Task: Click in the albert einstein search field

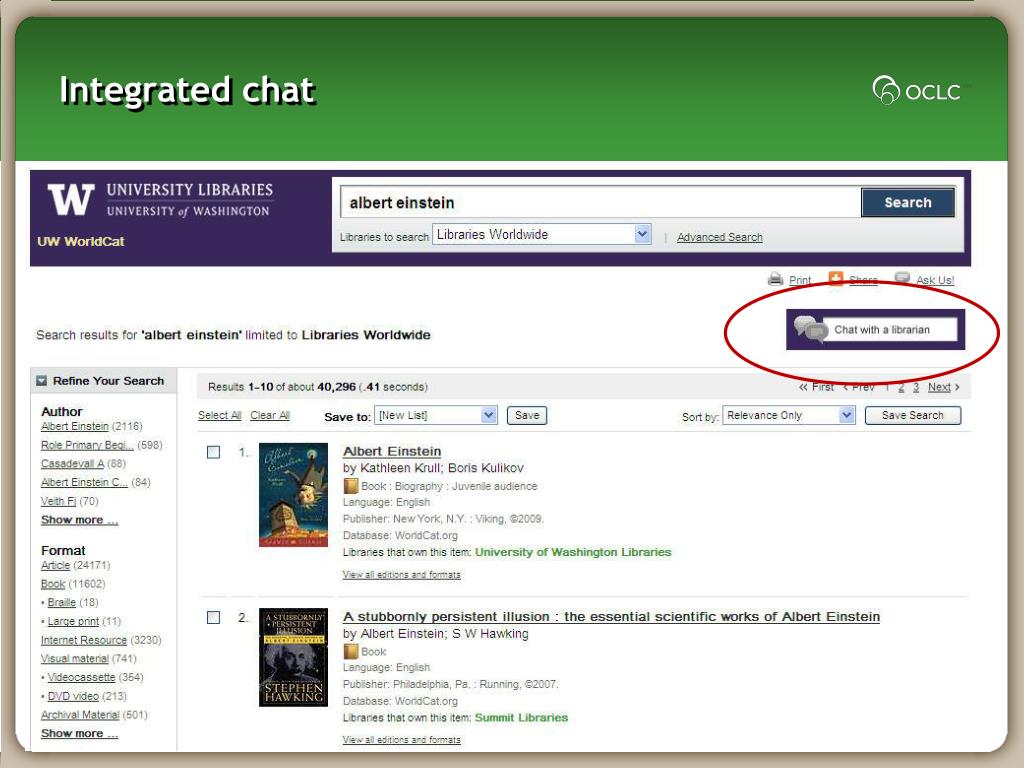Action: (x=600, y=202)
